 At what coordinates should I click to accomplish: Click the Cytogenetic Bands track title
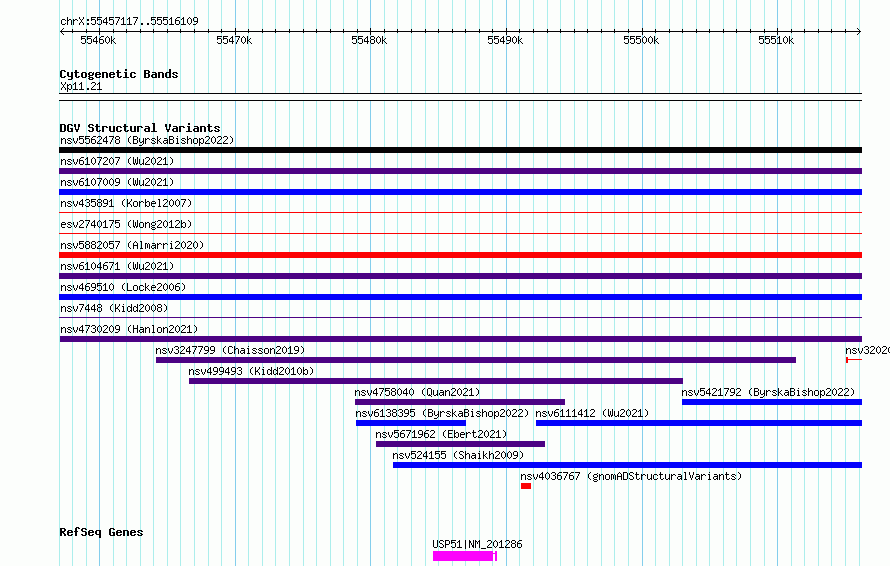pos(119,74)
